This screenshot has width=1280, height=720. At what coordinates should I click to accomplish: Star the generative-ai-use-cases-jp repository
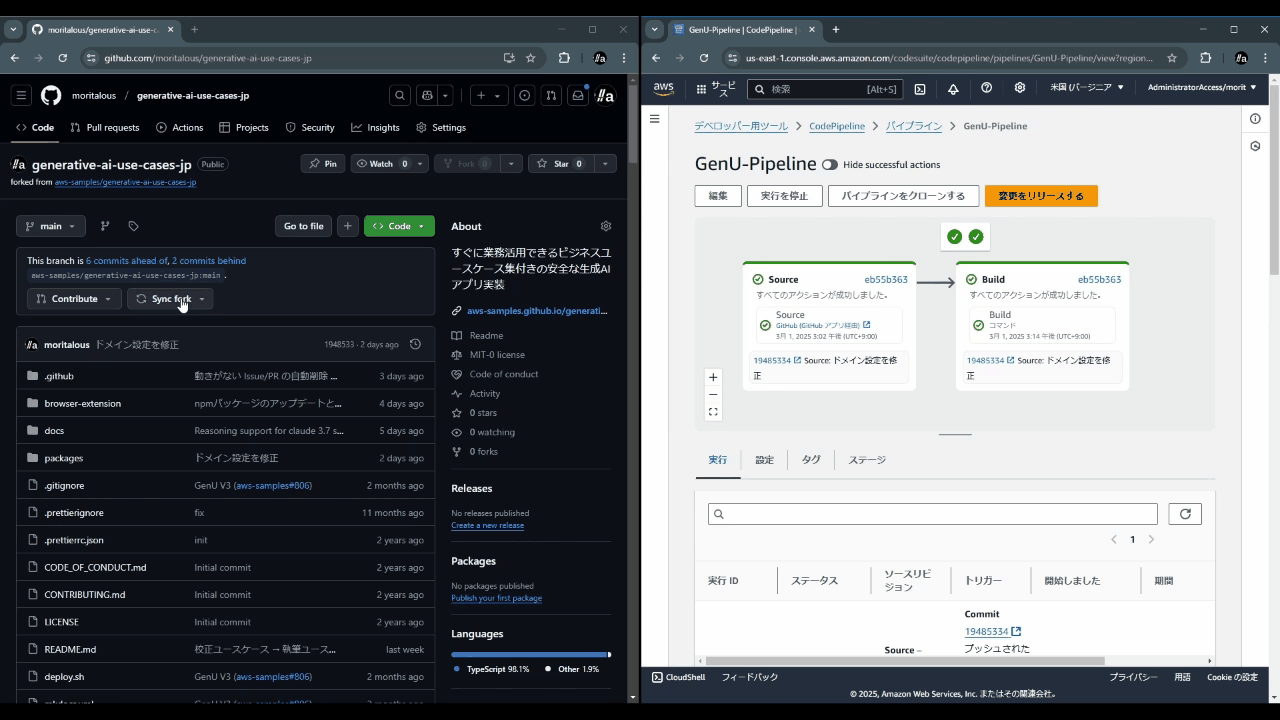click(563, 163)
